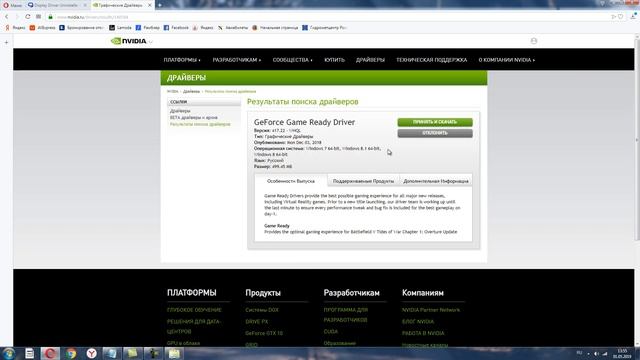
Task: Open the Гидрометцентр bookmark
Action: pyautogui.click(x=324, y=28)
